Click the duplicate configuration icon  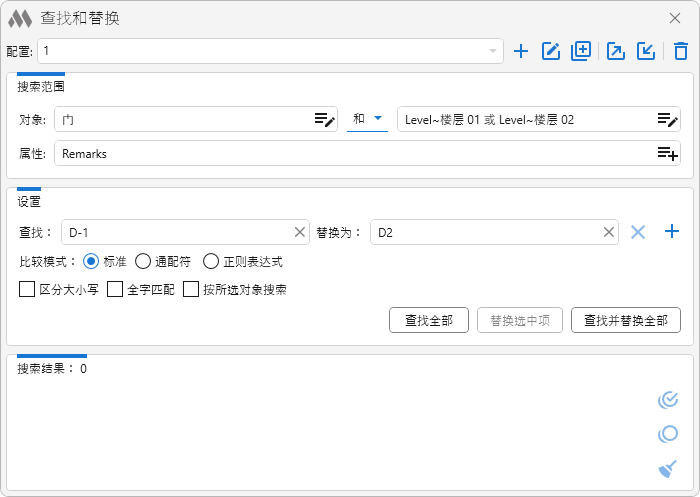tap(581, 51)
